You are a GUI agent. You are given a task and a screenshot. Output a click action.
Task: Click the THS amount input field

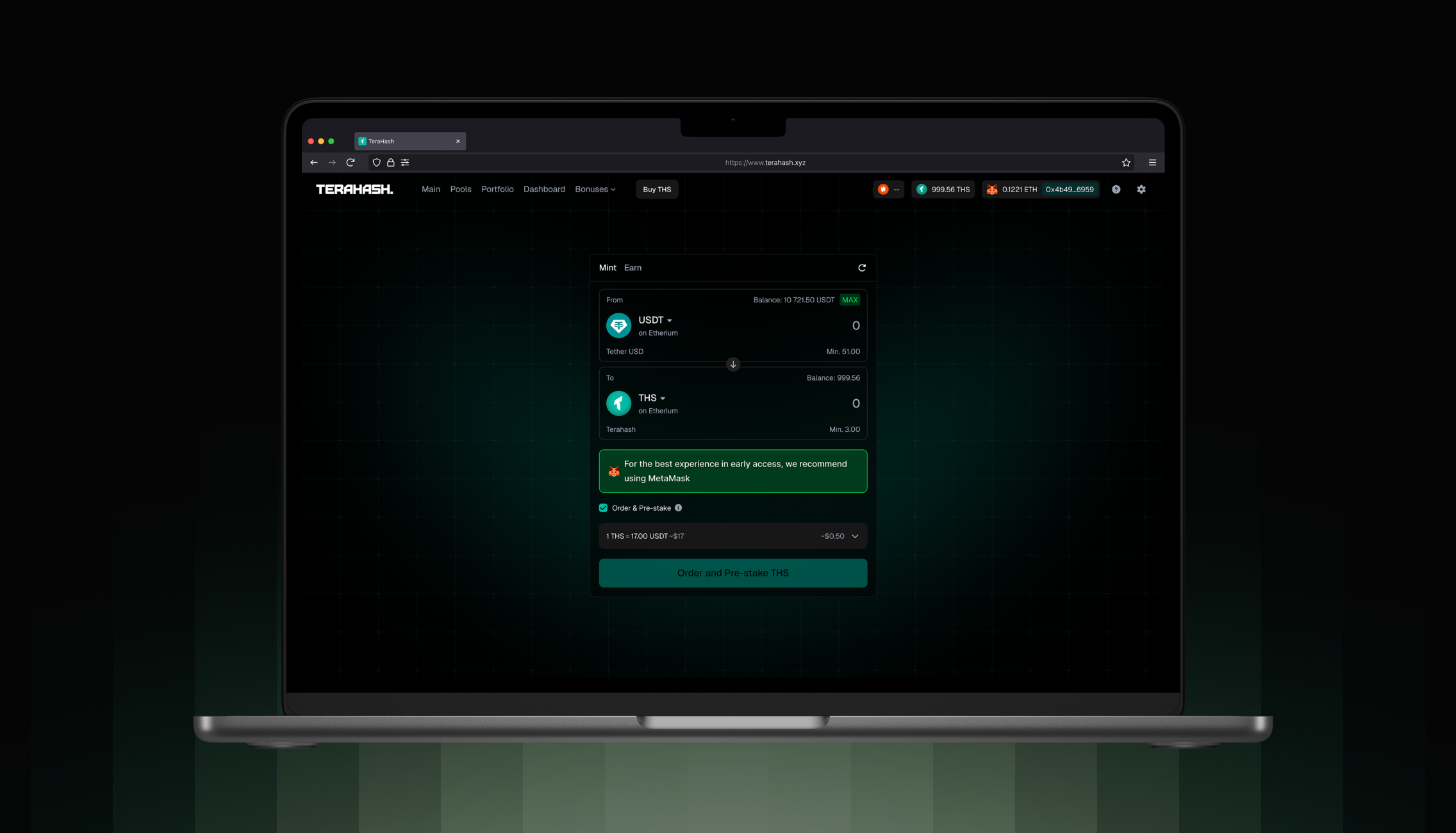coord(856,404)
